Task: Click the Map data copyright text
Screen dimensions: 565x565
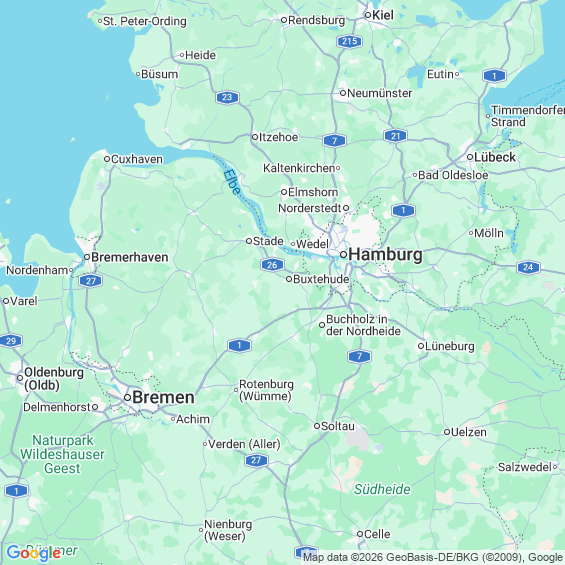Action: point(433,557)
